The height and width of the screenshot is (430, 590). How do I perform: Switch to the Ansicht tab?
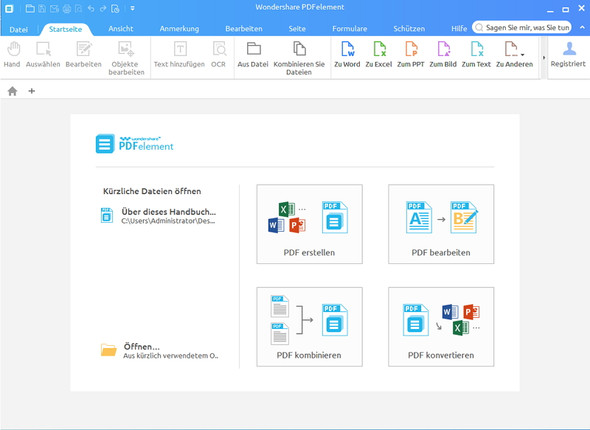121,29
